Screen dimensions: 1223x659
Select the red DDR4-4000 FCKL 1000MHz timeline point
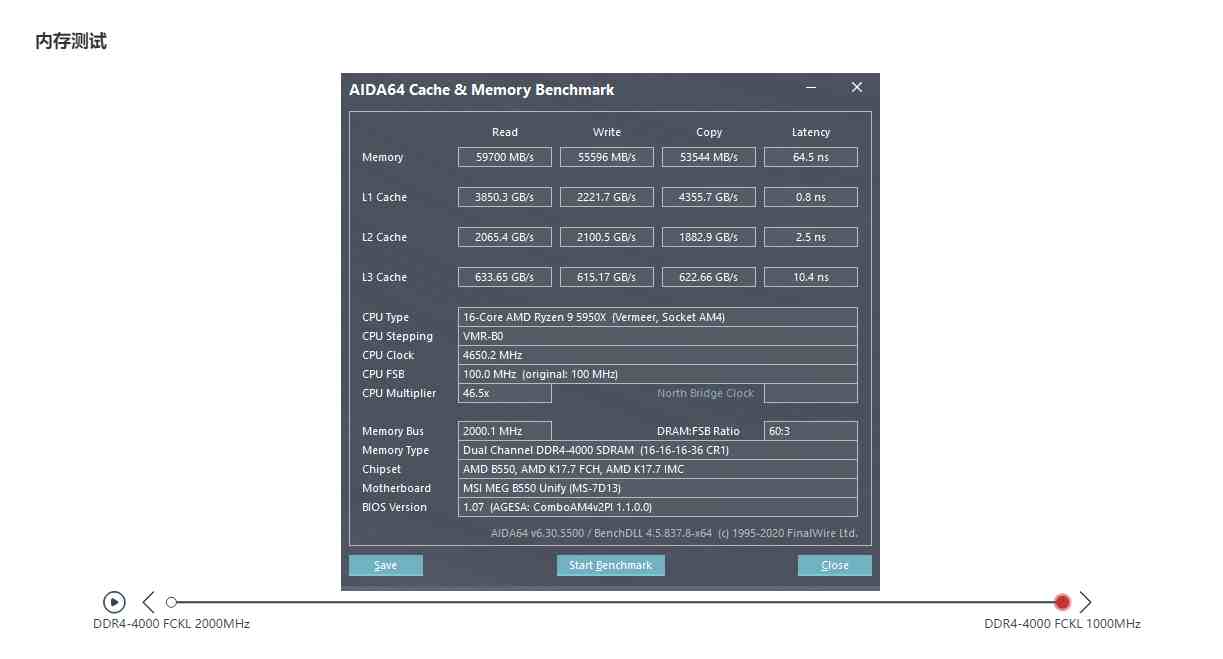point(1062,602)
